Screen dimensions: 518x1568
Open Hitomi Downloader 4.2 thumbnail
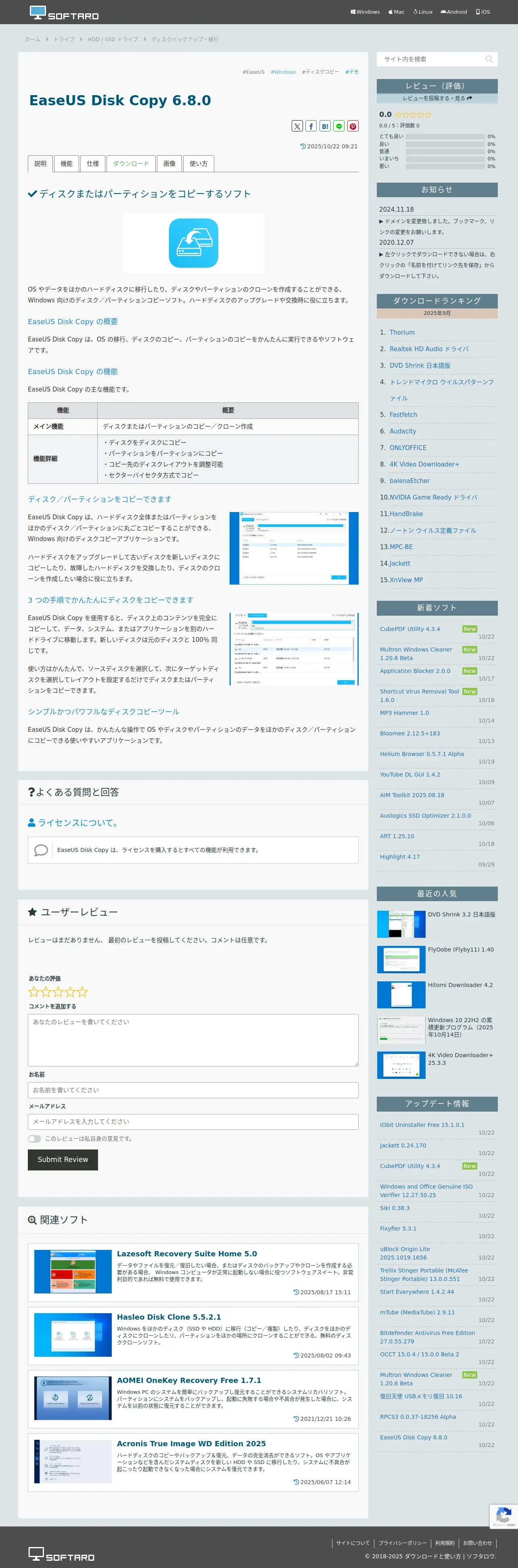(x=401, y=995)
